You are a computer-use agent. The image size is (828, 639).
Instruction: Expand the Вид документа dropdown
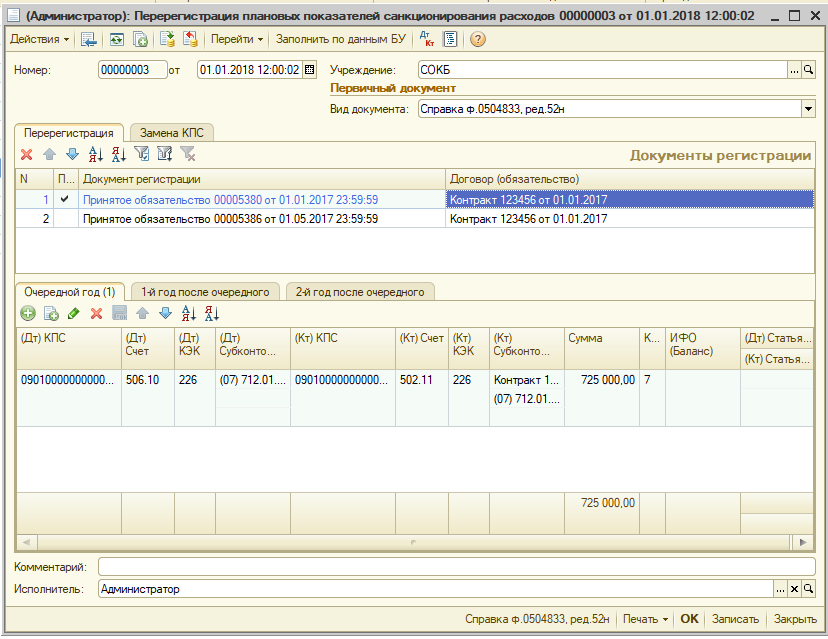pyautogui.click(x=808, y=109)
